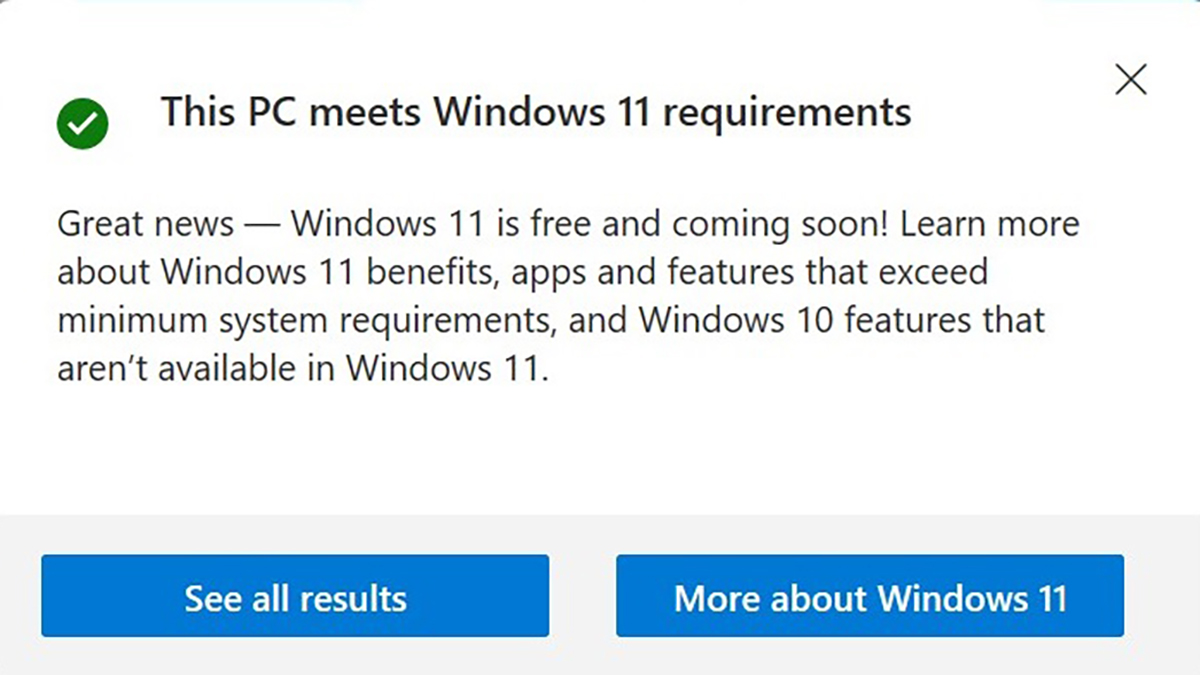Click "requirements" at the end of the heading
1200x675 pixels.
click(787, 111)
